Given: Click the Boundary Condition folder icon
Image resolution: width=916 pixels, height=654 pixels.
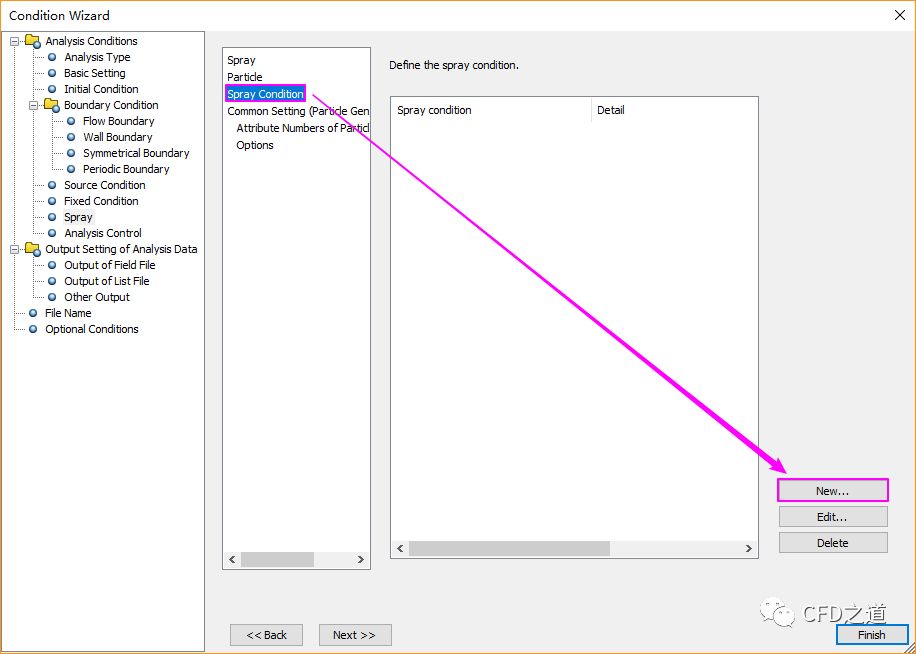Looking at the screenshot, I should coord(51,105).
